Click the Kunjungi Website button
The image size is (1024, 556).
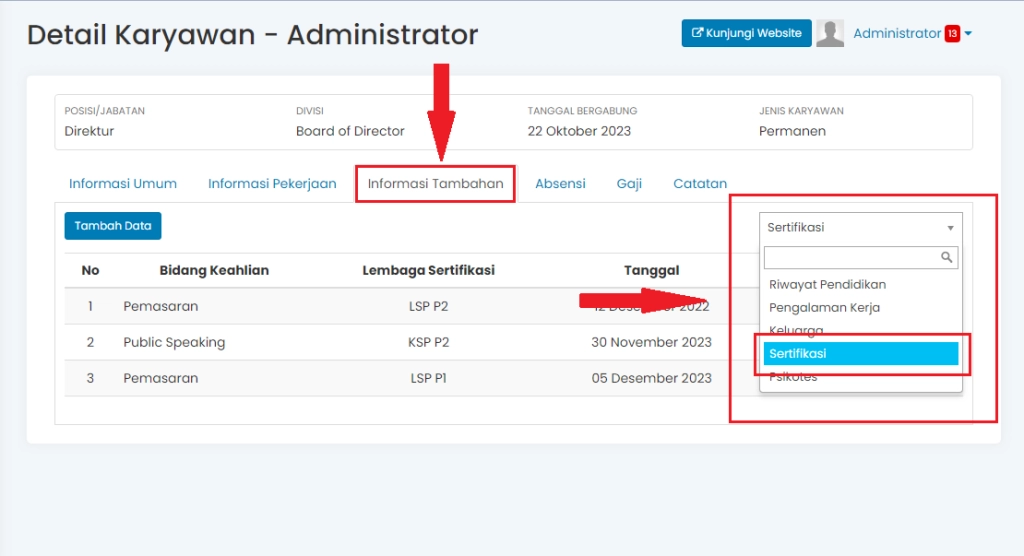point(746,33)
